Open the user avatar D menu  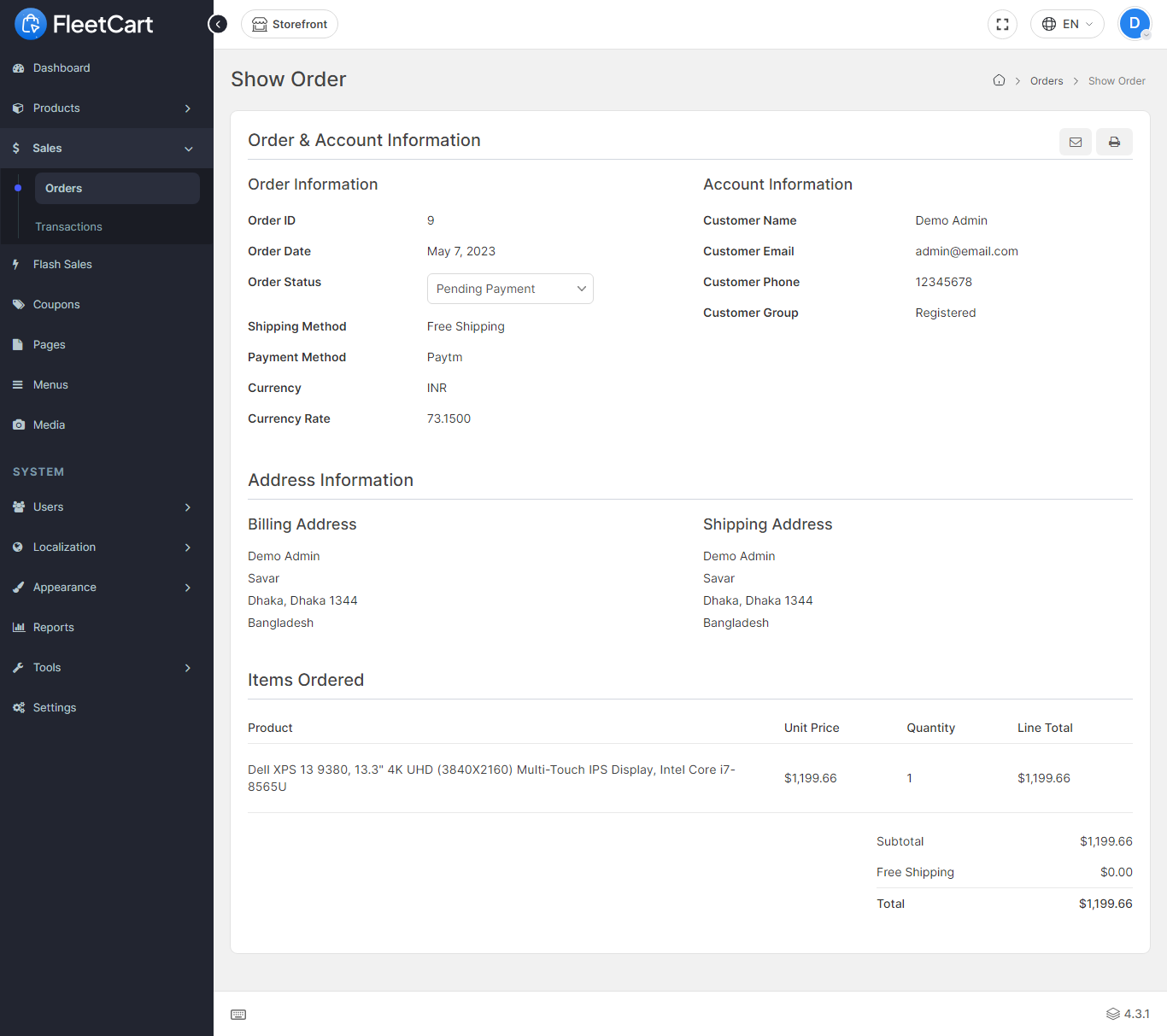[x=1135, y=24]
